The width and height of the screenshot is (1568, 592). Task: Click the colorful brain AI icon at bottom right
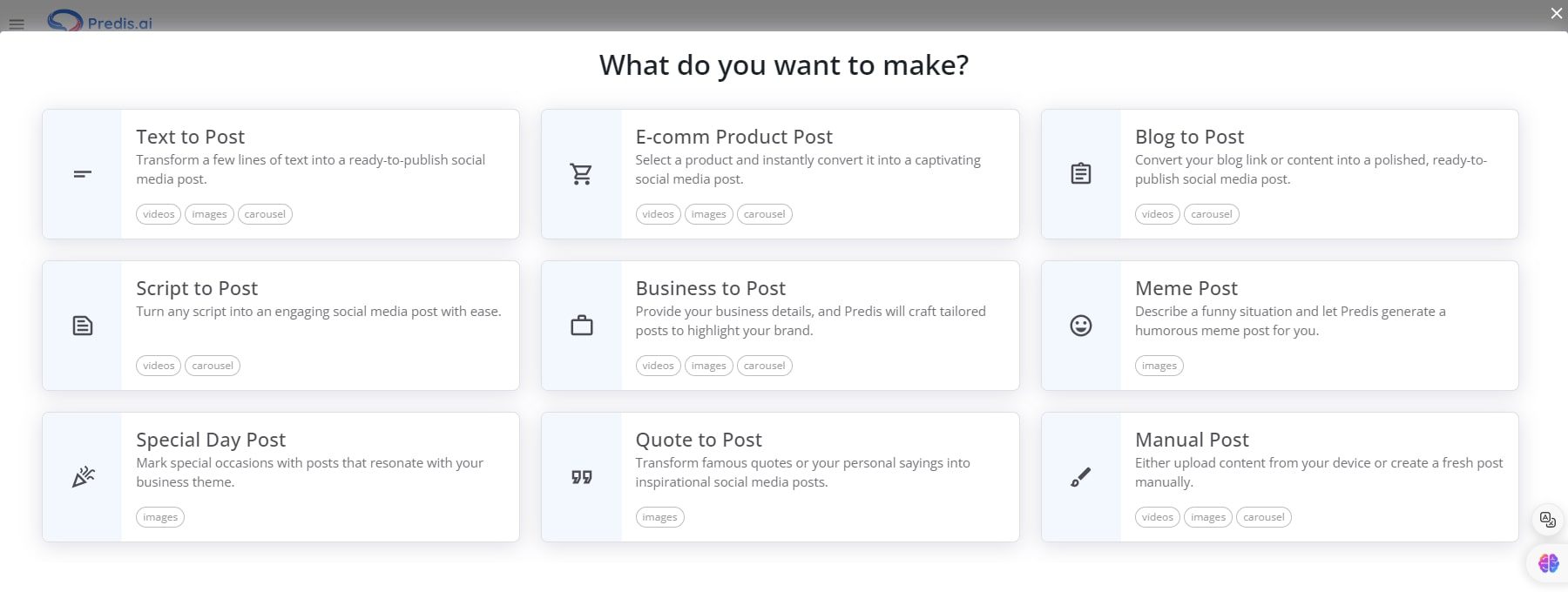(1547, 562)
